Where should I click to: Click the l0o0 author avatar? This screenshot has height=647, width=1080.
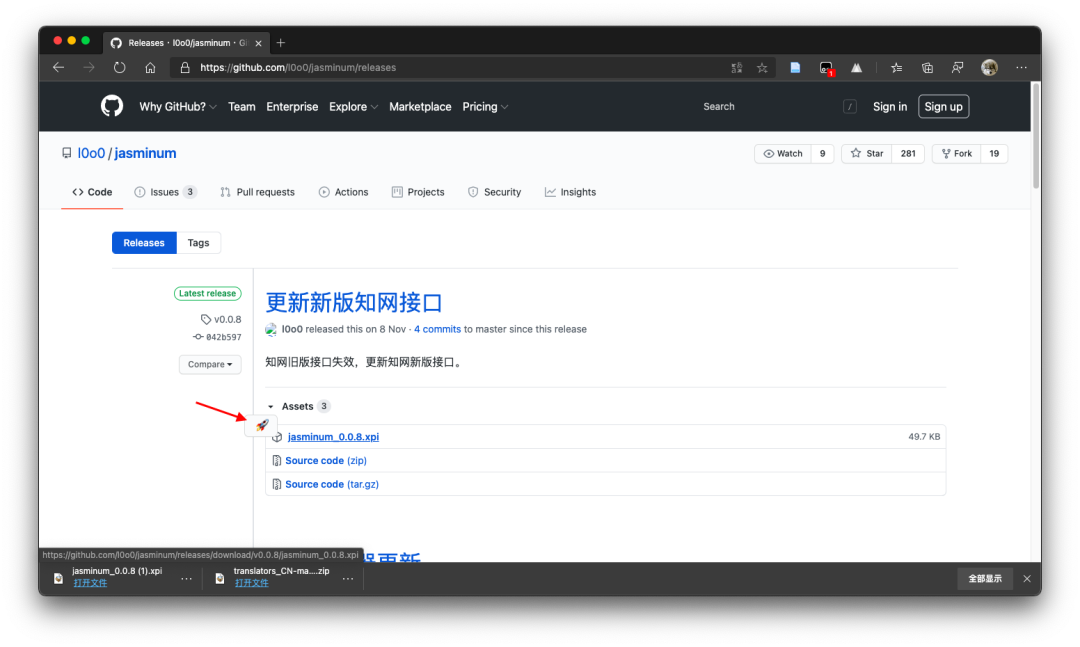[x=271, y=329]
